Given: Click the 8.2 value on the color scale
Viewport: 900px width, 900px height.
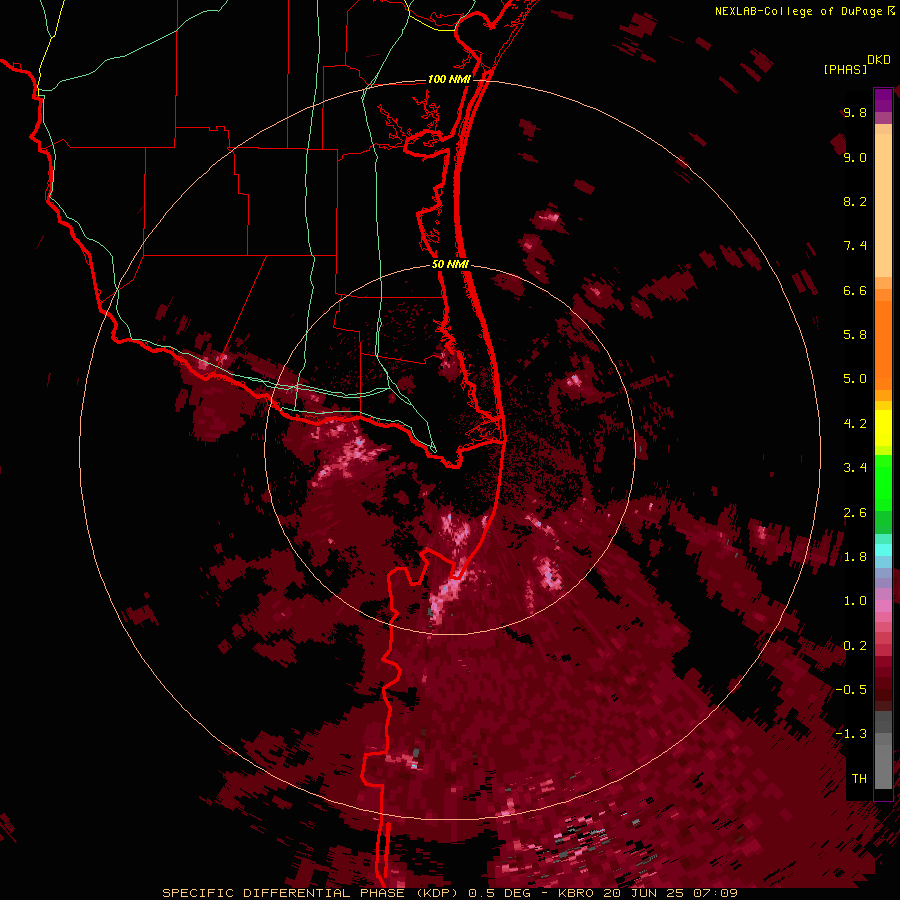Looking at the screenshot, I should 855,201.
